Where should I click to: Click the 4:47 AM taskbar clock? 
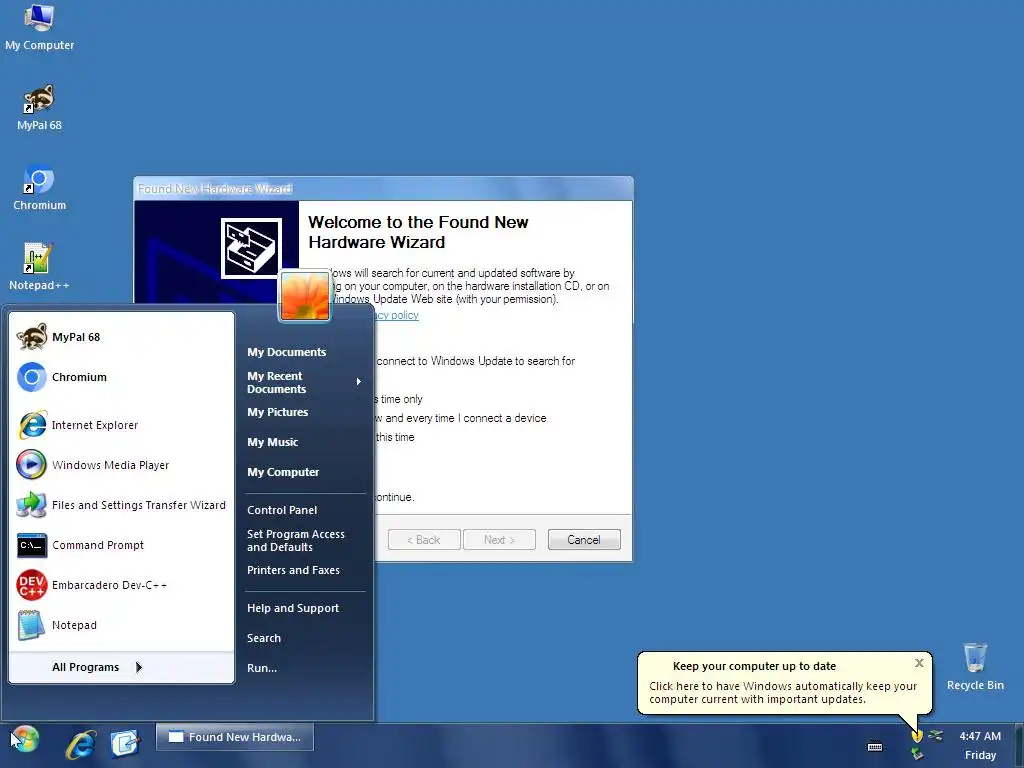point(980,736)
